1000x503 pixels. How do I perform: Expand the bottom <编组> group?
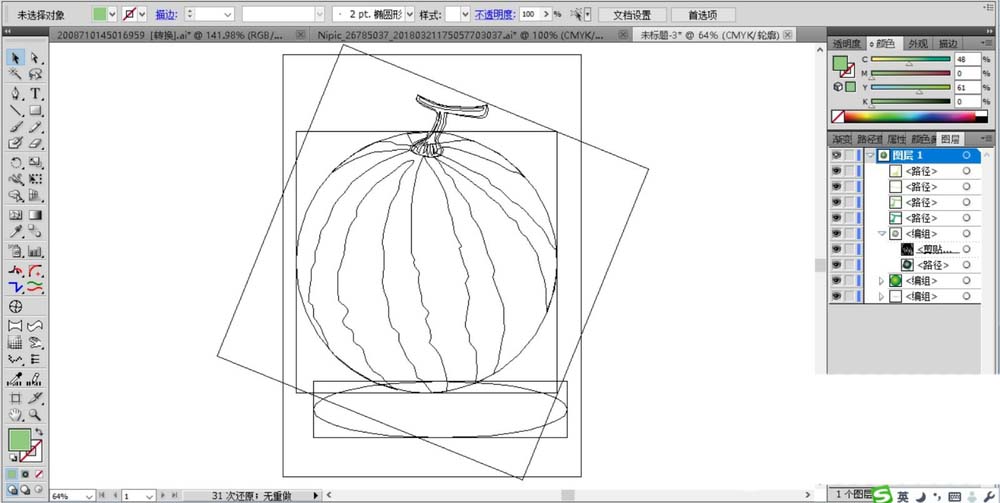[x=882, y=296]
